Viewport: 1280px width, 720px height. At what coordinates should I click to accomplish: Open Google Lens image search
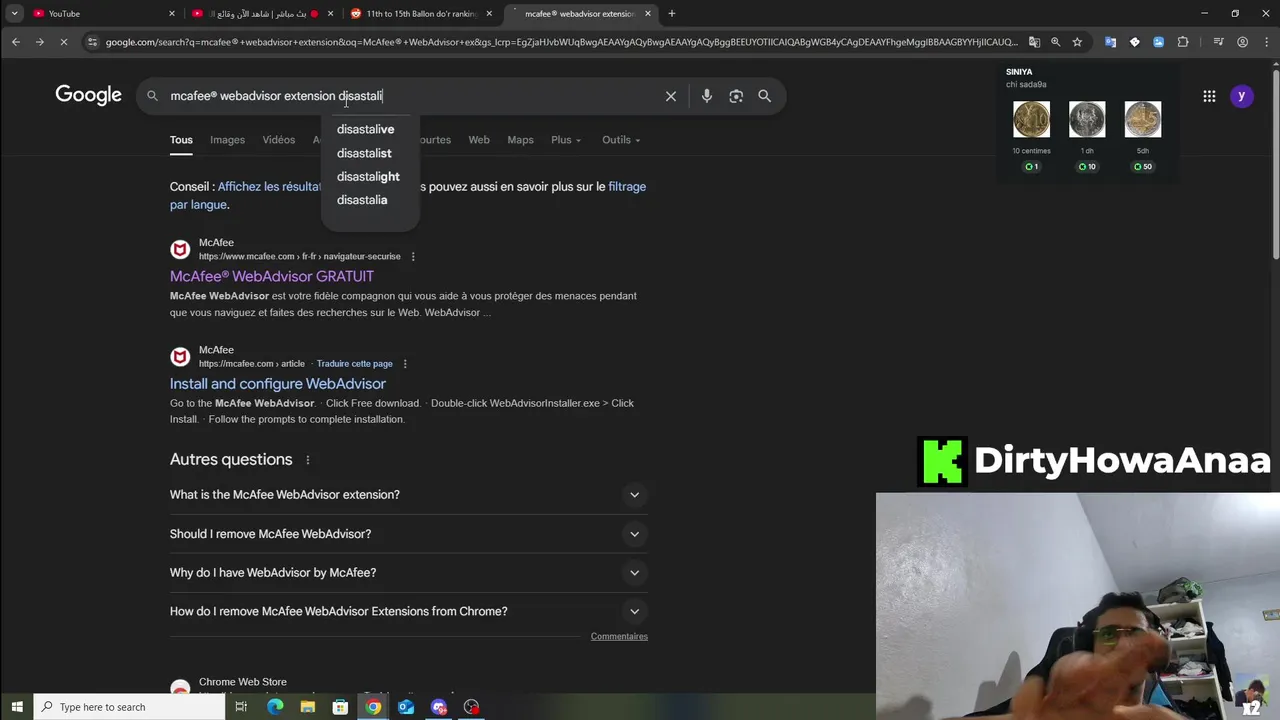pyautogui.click(x=736, y=96)
